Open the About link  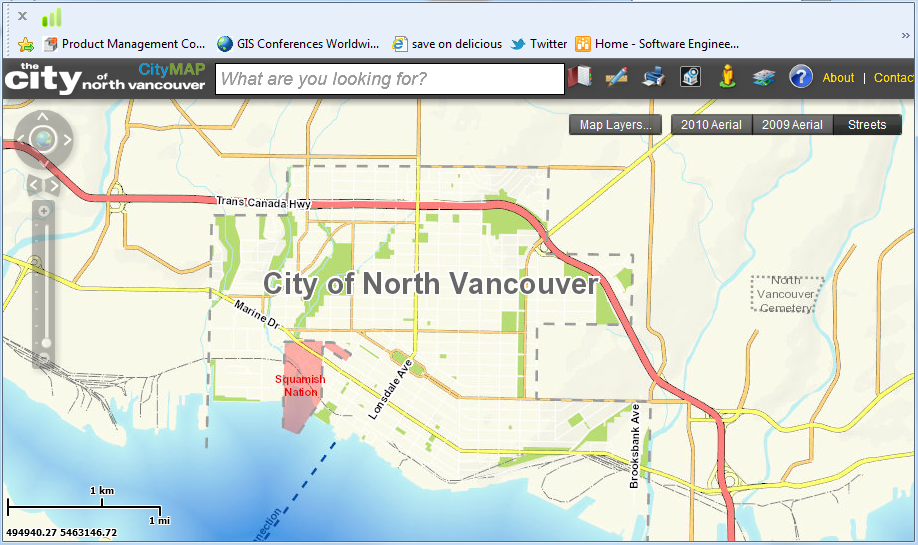tap(838, 78)
